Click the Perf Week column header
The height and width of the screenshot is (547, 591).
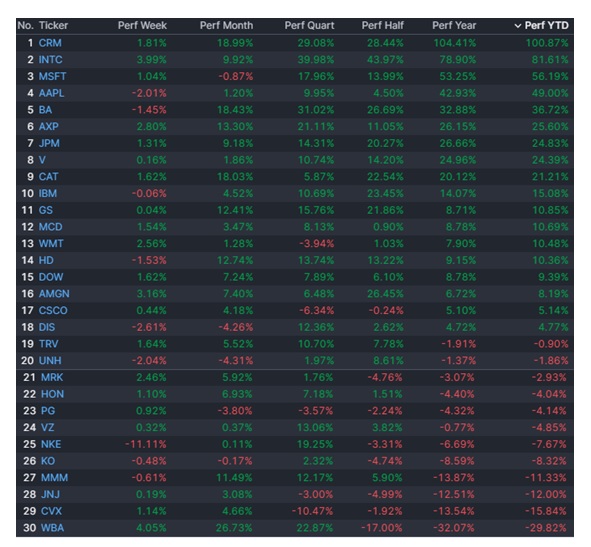click(x=142, y=26)
